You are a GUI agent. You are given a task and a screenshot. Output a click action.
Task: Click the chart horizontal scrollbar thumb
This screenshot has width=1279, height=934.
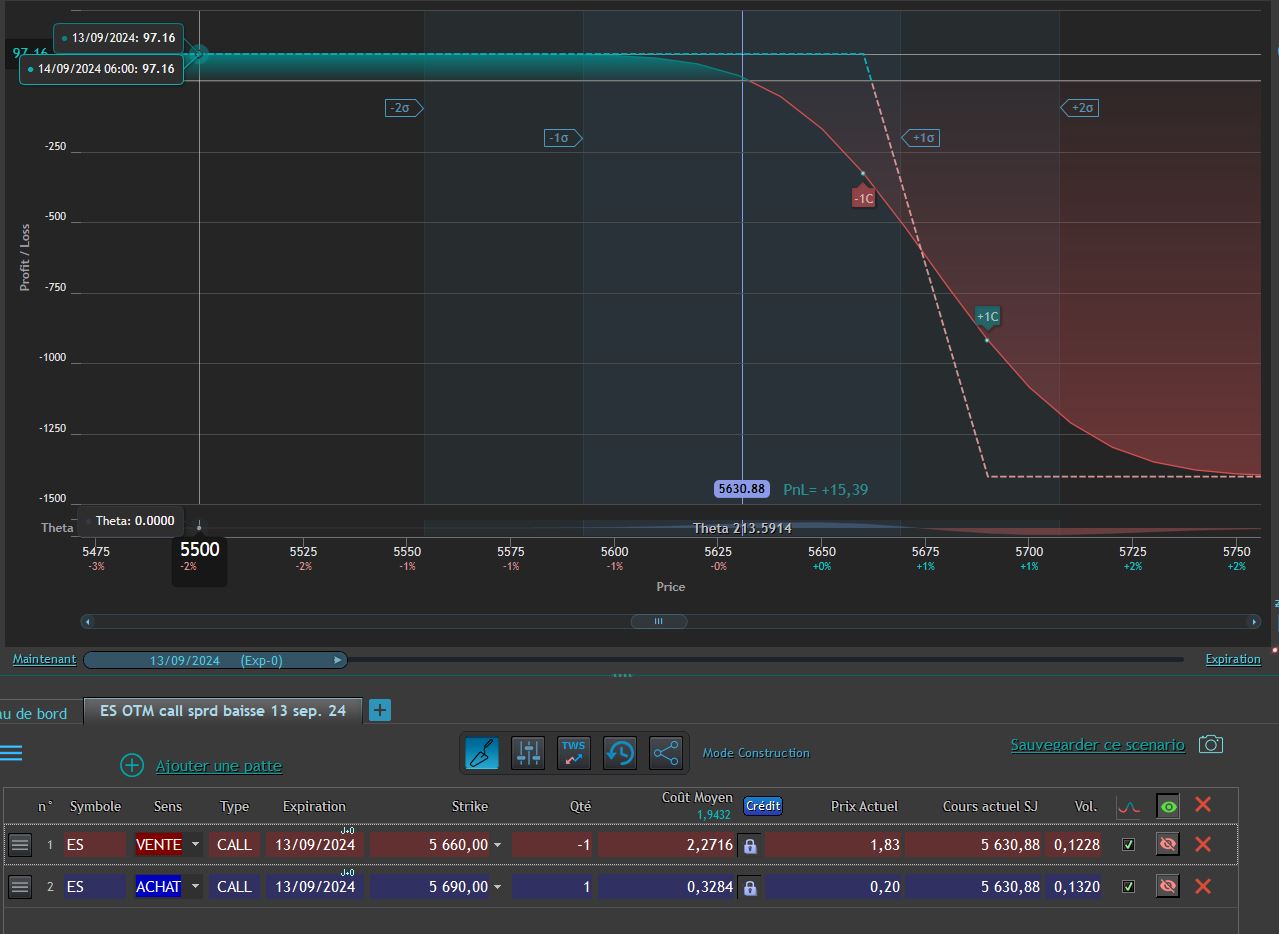[658, 621]
